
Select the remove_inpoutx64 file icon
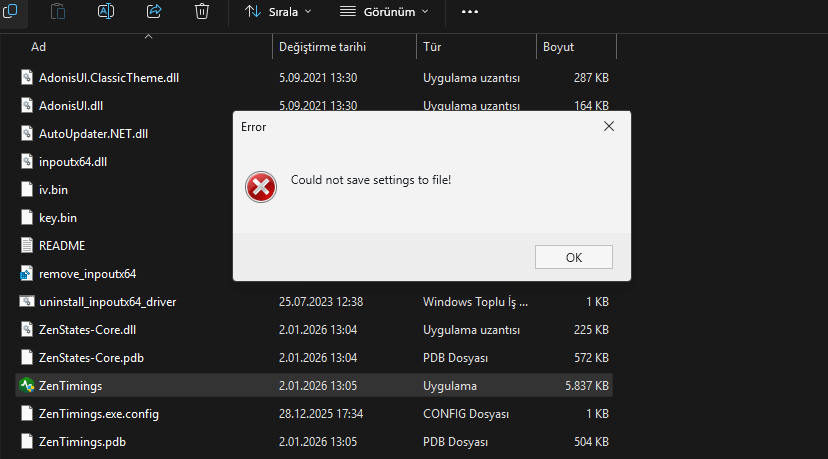point(26,274)
